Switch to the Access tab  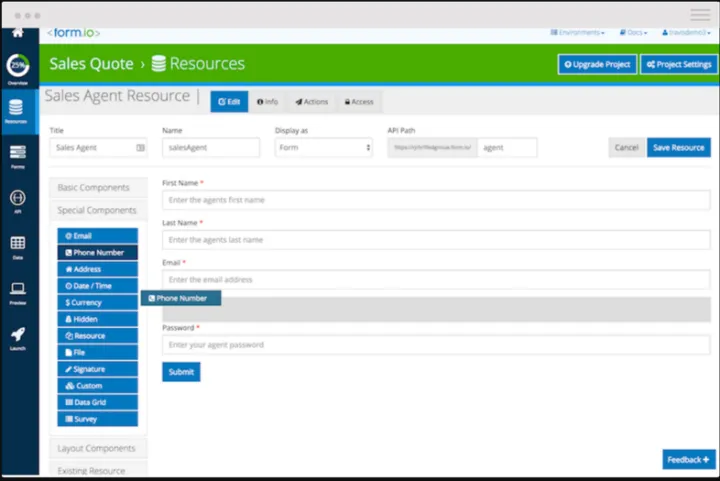click(358, 102)
